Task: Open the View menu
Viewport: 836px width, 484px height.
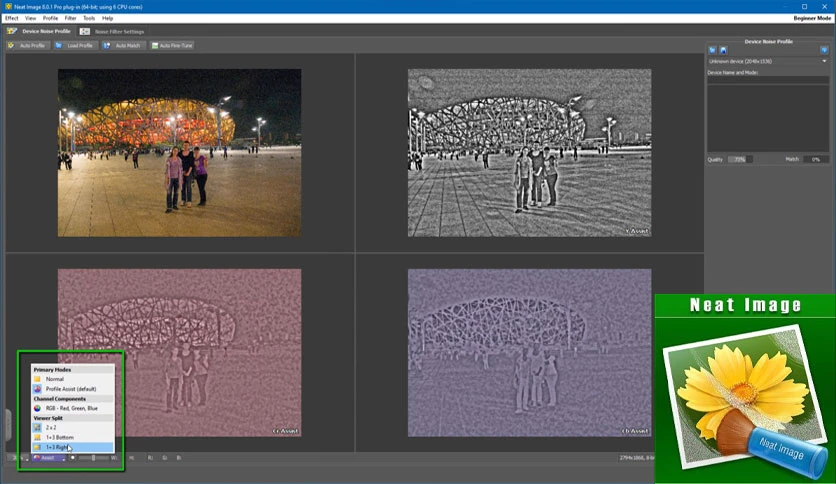Action: click(30, 18)
